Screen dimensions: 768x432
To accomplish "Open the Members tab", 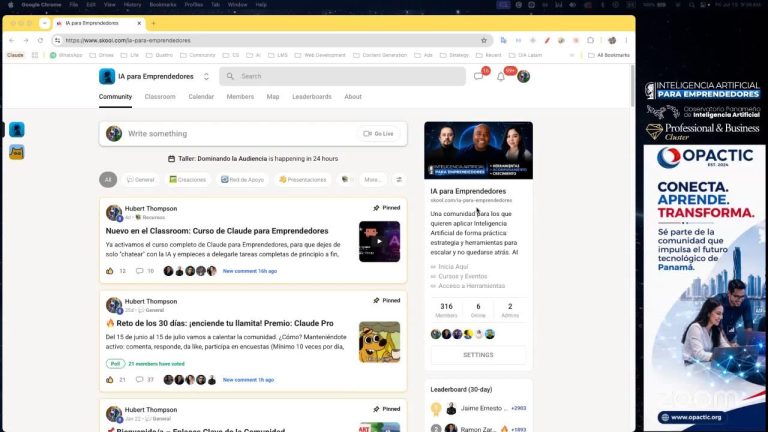I will click(x=240, y=96).
